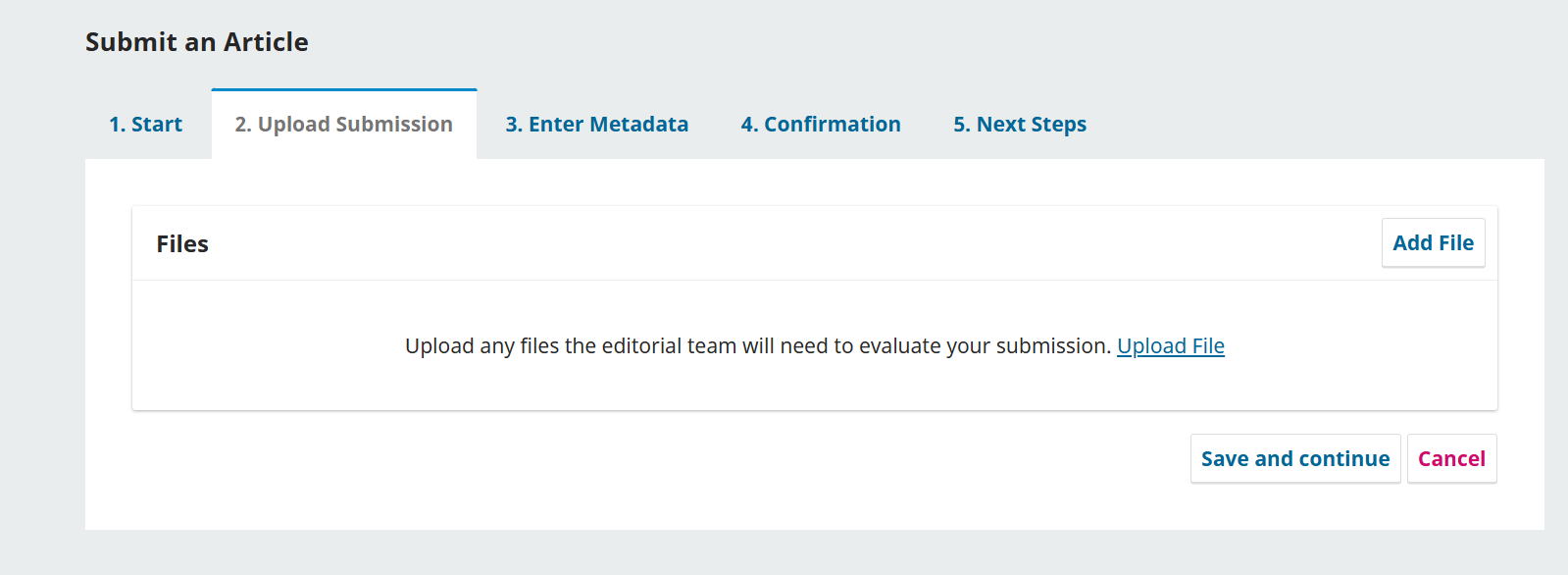Viewport: 1568px width, 575px height.
Task: Click the Add File button
Action: coord(1433,243)
